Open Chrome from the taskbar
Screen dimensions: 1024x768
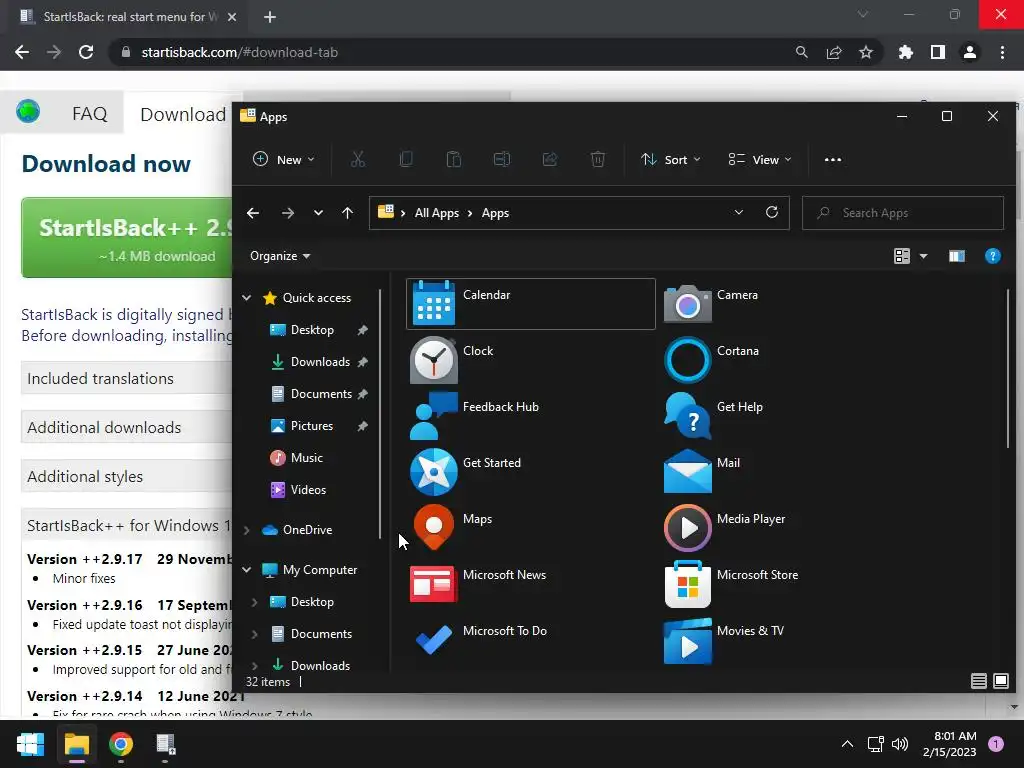(x=121, y=744)
